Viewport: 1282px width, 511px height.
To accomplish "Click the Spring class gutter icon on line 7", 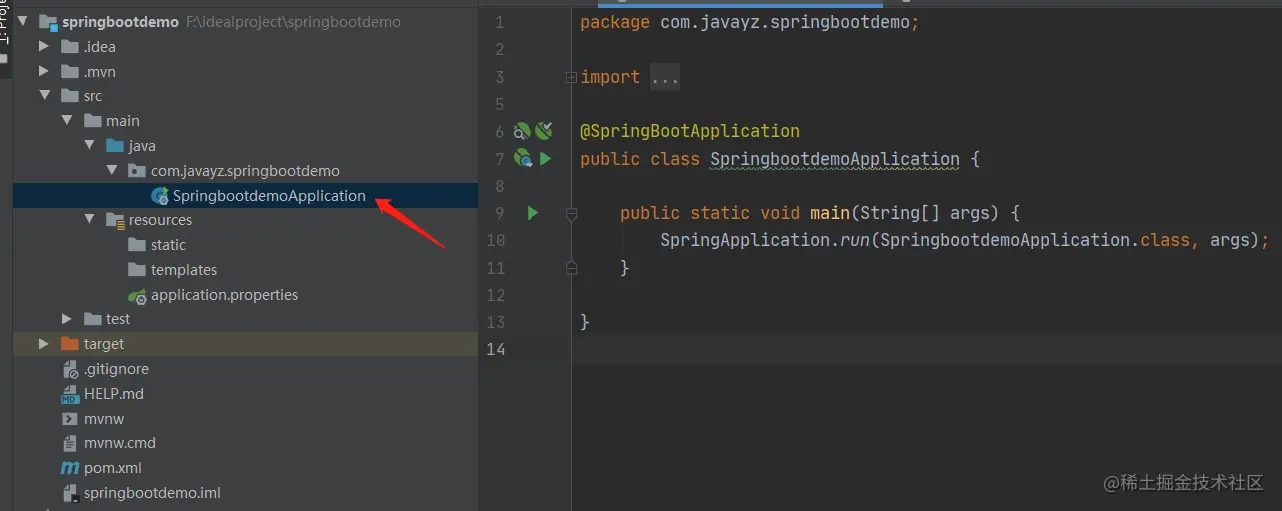I will [523, 158].
